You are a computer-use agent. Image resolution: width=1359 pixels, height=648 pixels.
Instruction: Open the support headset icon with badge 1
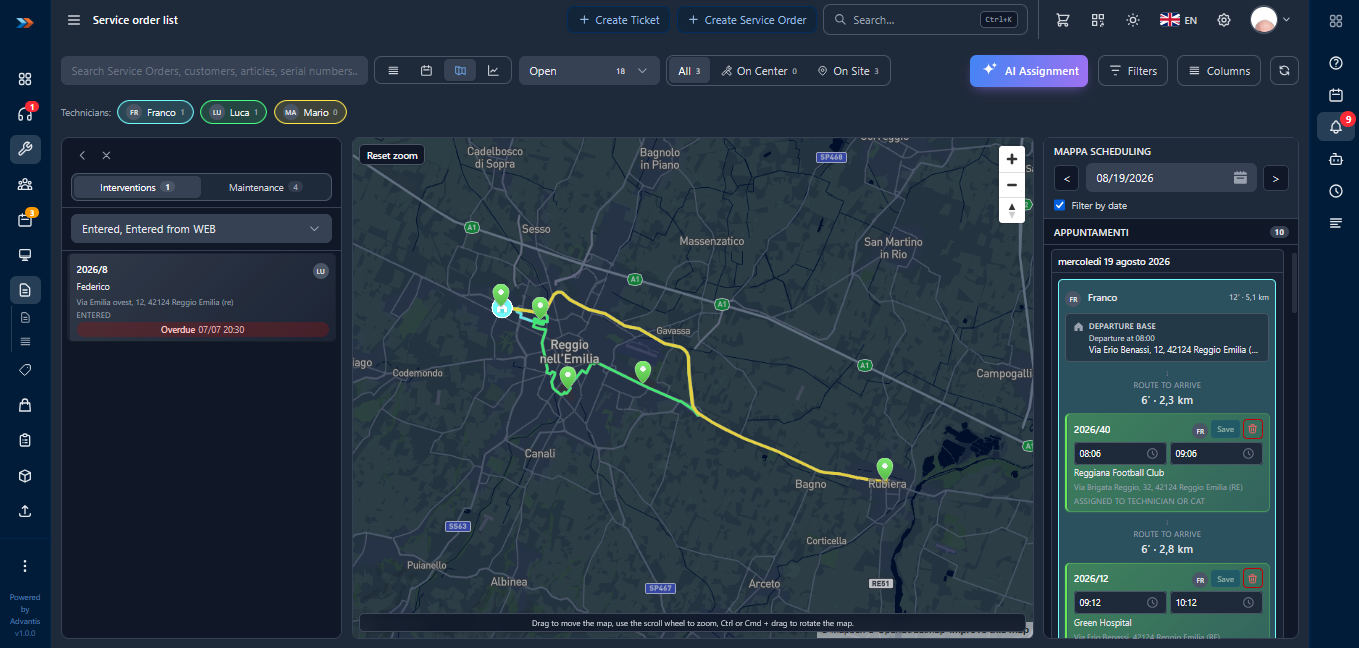pyautogui.click(x=25, y=114)
